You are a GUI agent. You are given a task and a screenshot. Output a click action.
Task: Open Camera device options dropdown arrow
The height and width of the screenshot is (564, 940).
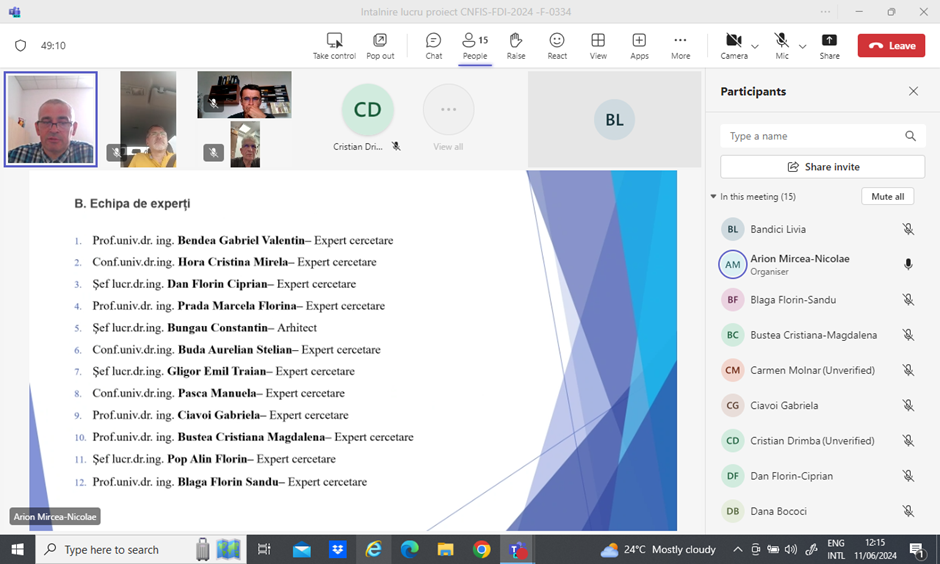(755, 46)
